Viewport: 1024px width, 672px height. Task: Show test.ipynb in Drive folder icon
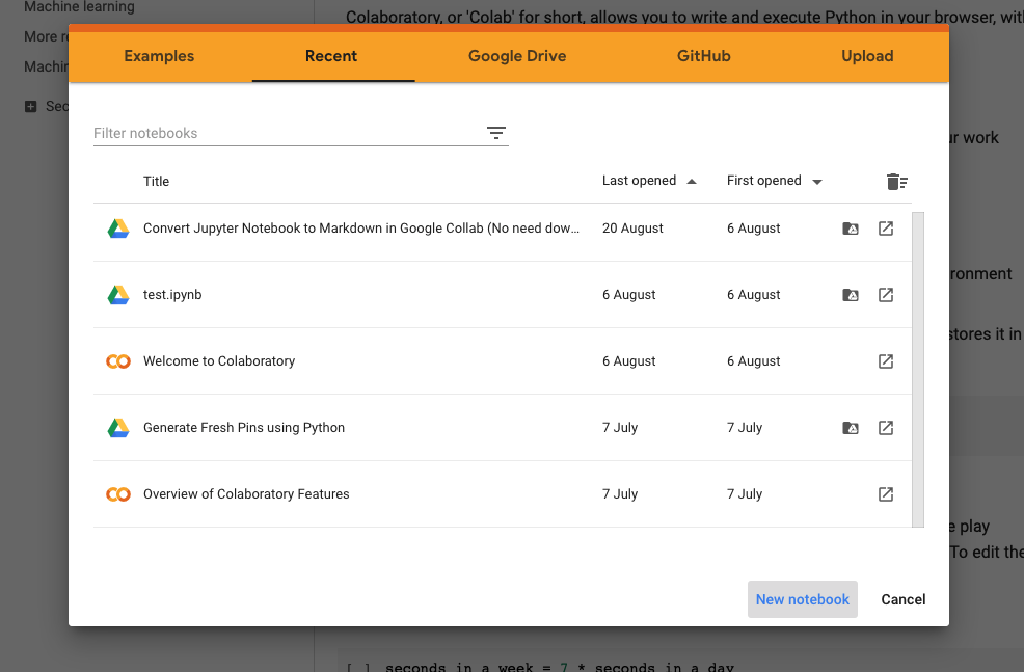tap(850, 295)
